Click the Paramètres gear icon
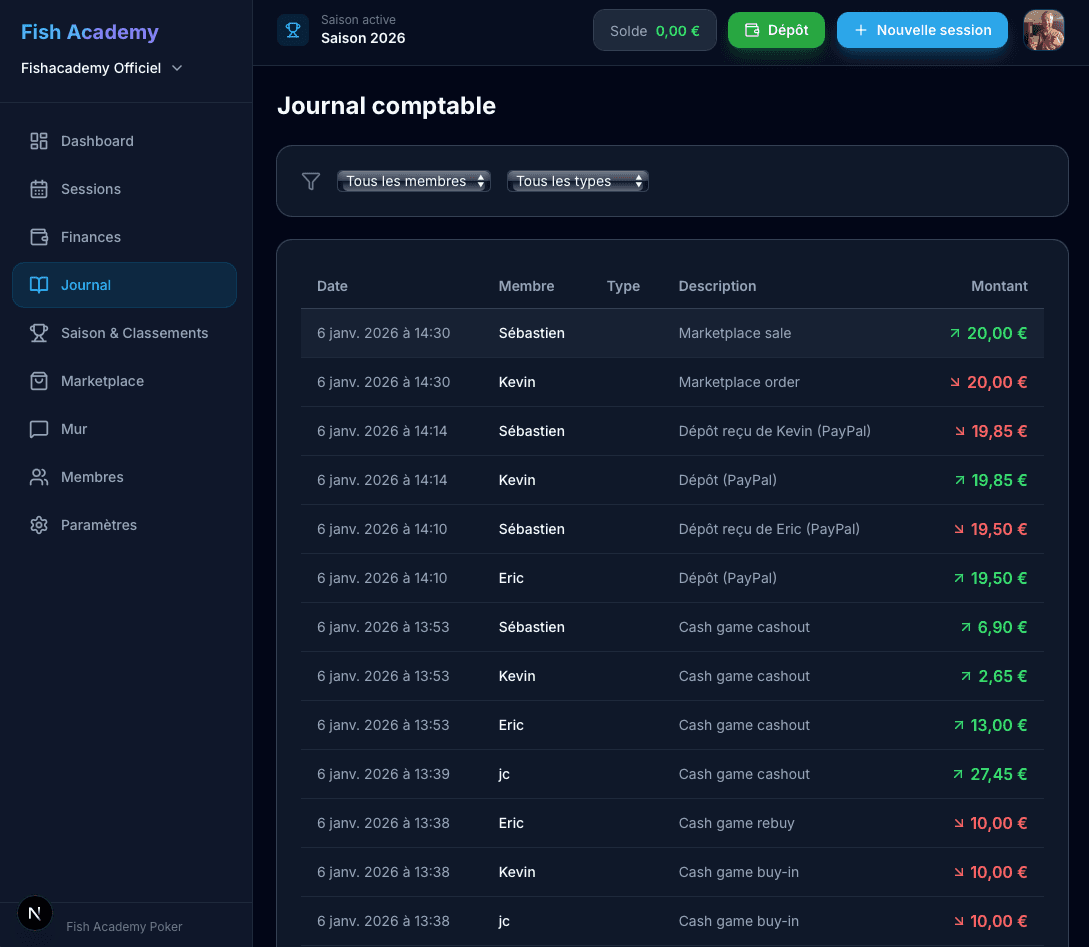Image resolution: width=1089 pixels, height=947 pixels. pos(39,525)
